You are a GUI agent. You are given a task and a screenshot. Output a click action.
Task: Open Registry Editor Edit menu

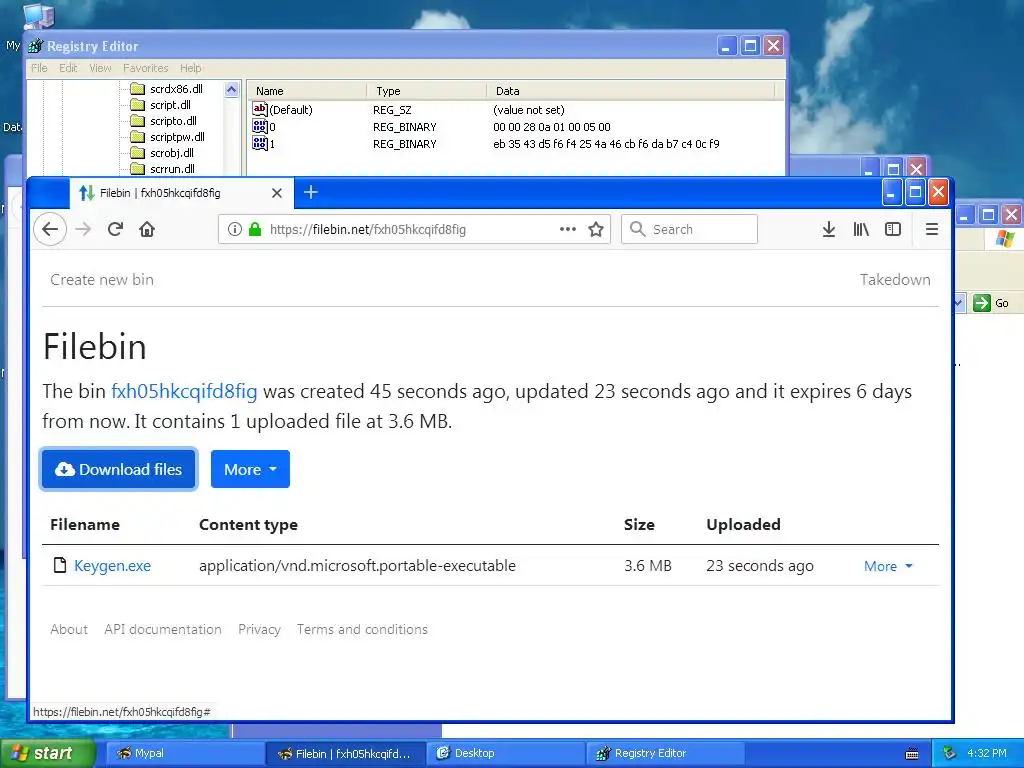pyautogui.click(x=68, y=68)
